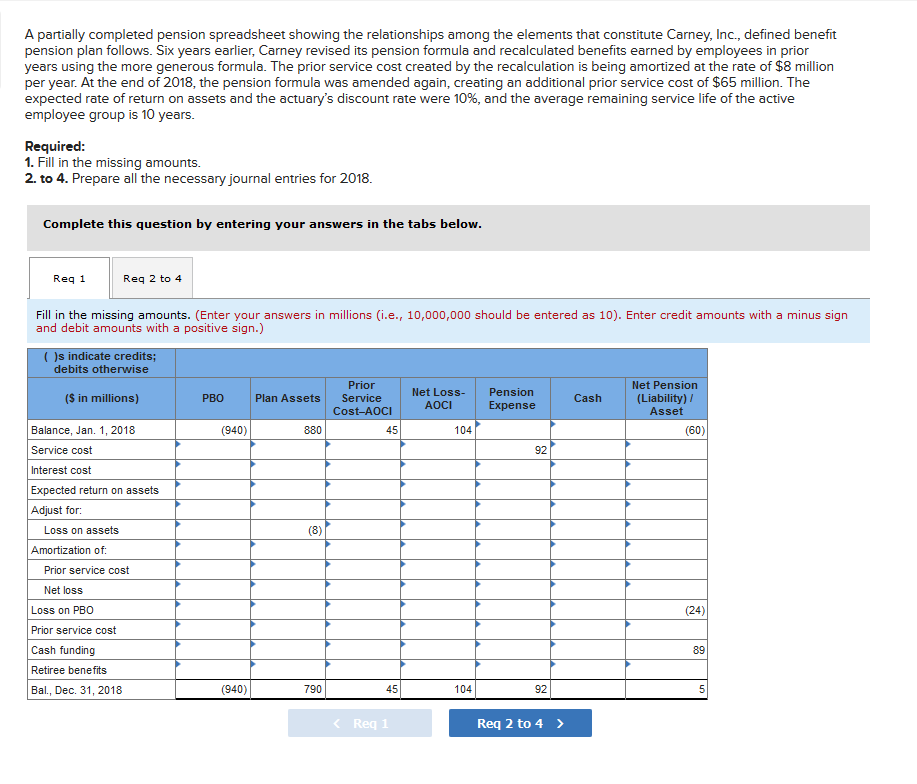Click the Amortization of: row label
Screen dimensions: 917x784
[69, 550]
